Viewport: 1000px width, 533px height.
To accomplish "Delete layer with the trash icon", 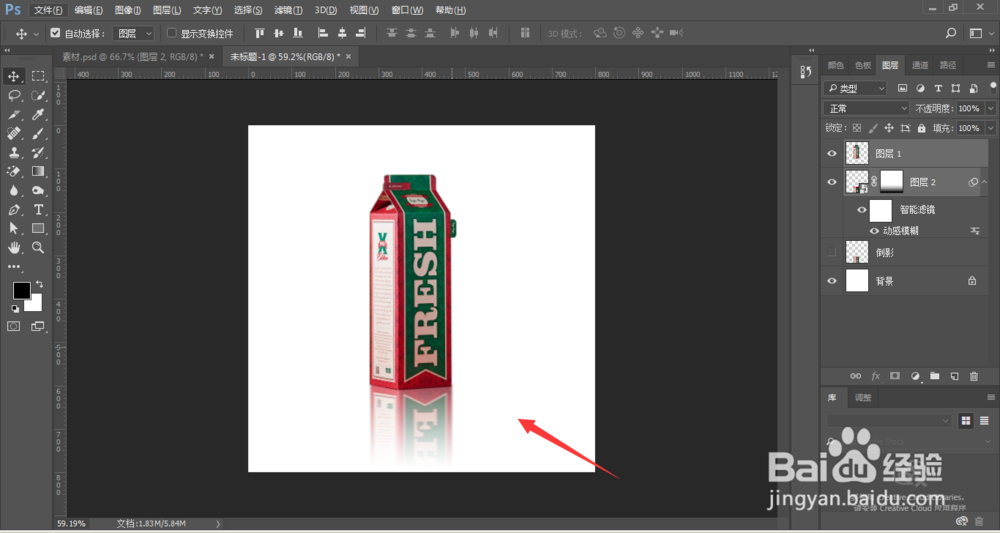I will click(973, 376).
